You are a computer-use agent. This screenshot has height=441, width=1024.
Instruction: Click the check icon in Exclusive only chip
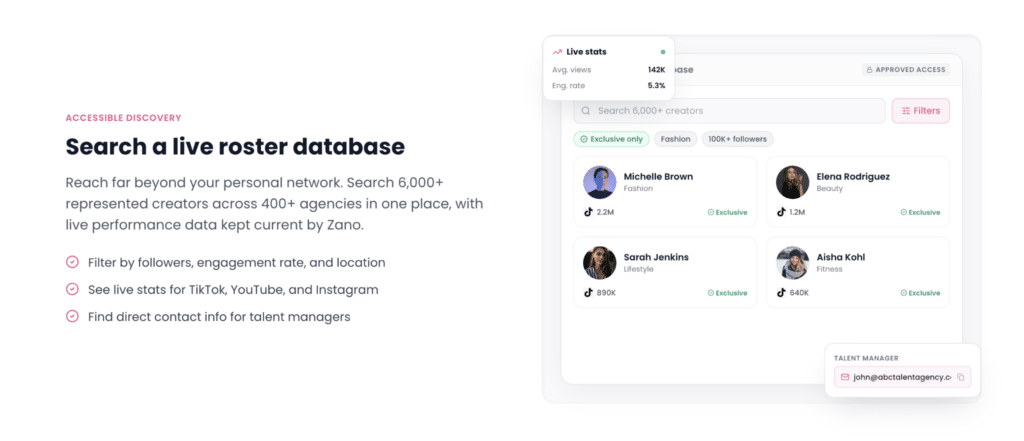(x=583, y=139)
